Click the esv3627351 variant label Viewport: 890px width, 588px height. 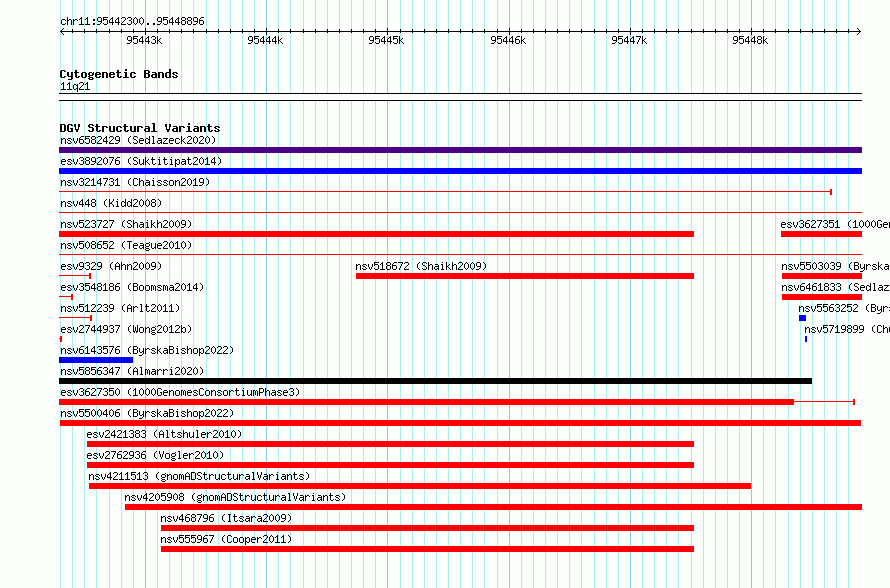click(x=835, y=224)
